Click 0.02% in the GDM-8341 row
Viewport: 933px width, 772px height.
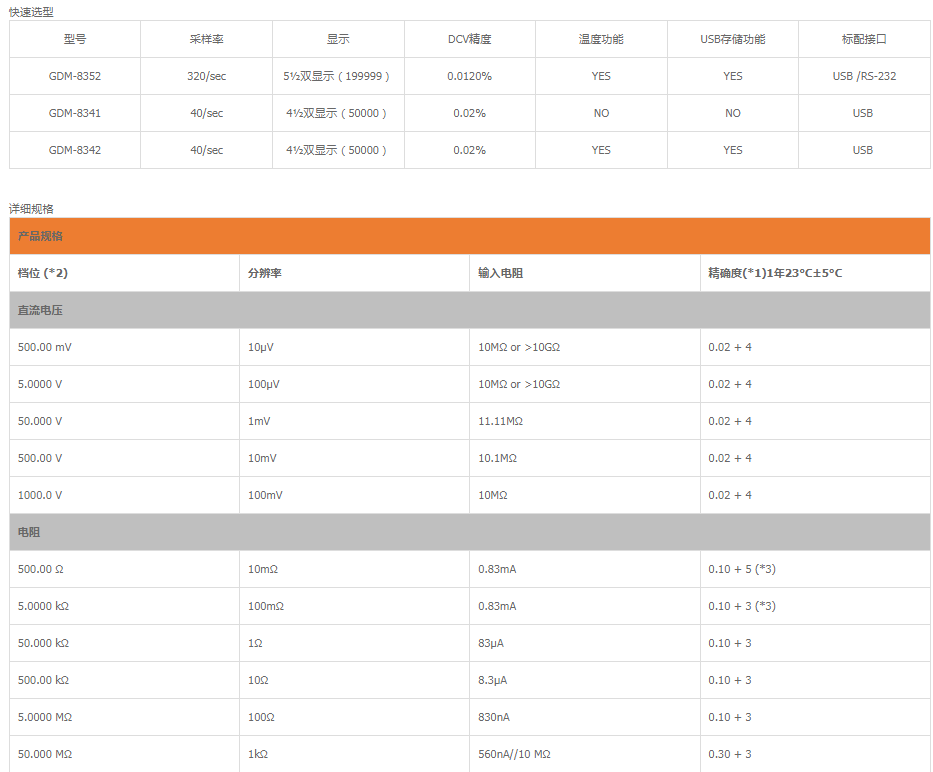[x=469, y=113]
